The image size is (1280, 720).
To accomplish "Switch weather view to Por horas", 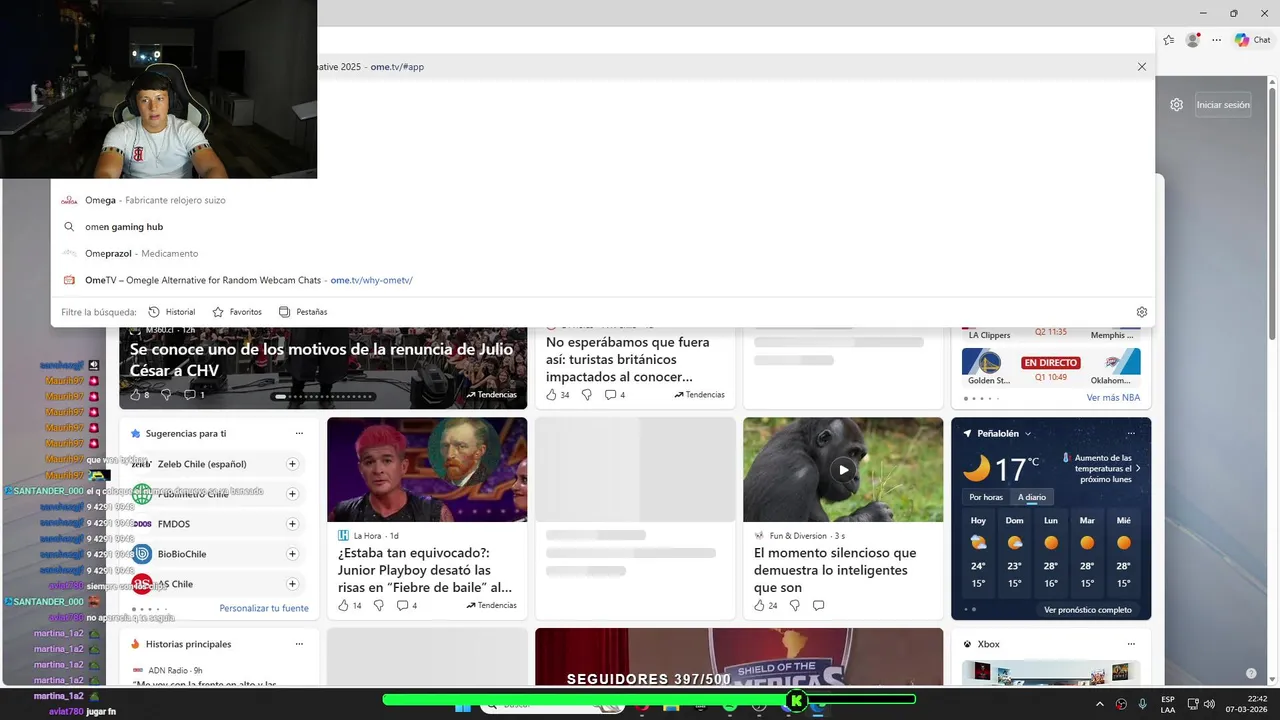I will (x=985, y=497).
